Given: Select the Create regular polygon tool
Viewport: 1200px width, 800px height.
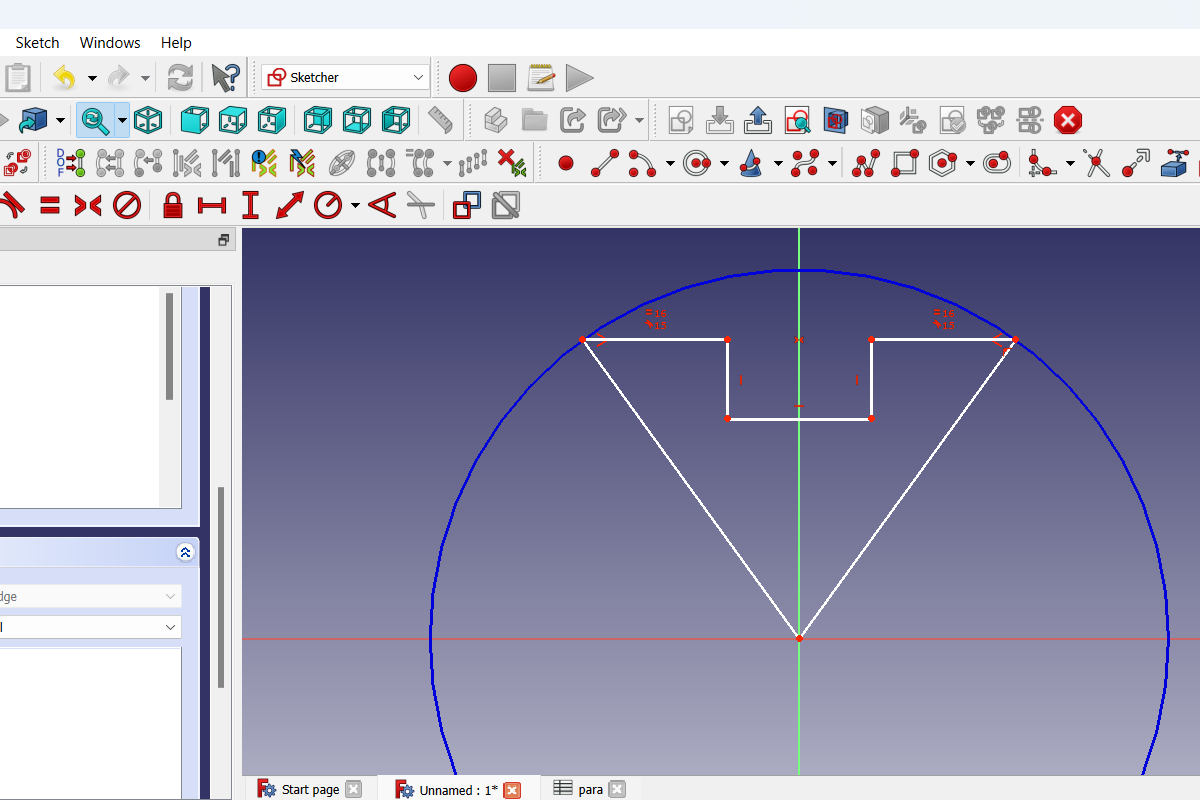Looking at the screenshot, I should tap(943, 163).
